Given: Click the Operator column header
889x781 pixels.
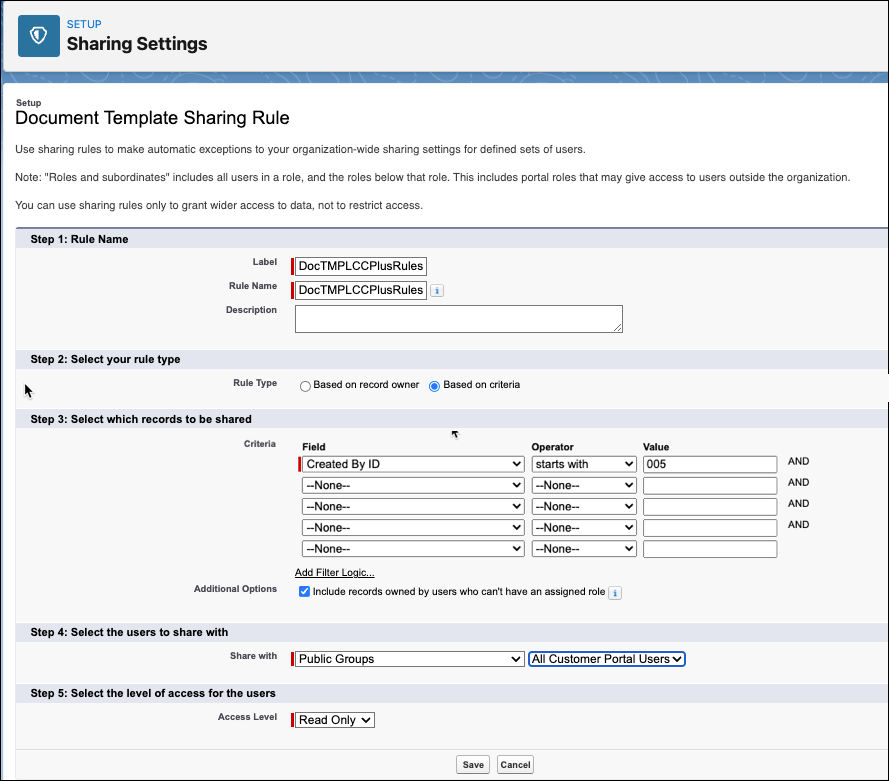Looking at the screenshot, I should [552, 447].
